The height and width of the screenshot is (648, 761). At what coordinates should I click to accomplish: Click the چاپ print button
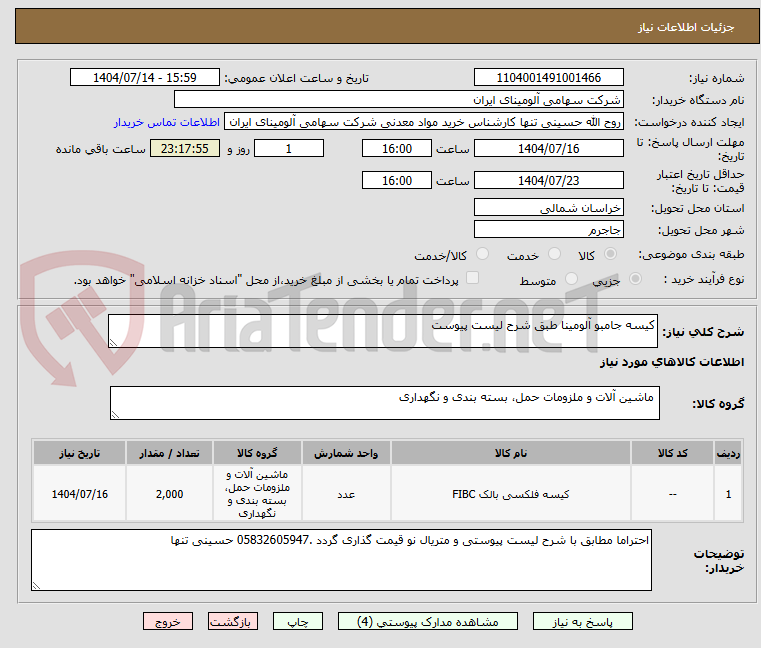click(298, 621)
